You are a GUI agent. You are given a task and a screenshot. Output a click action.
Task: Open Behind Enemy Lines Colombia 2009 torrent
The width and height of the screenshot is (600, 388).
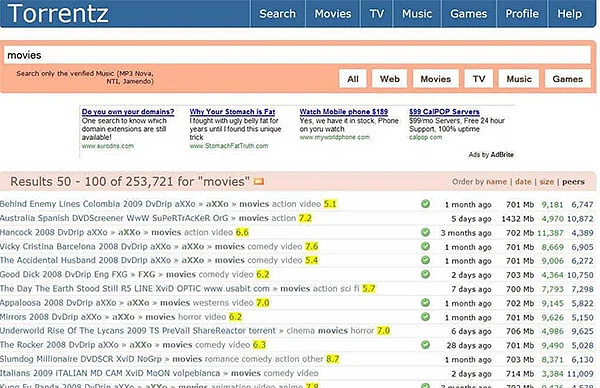tap(98, 204)
